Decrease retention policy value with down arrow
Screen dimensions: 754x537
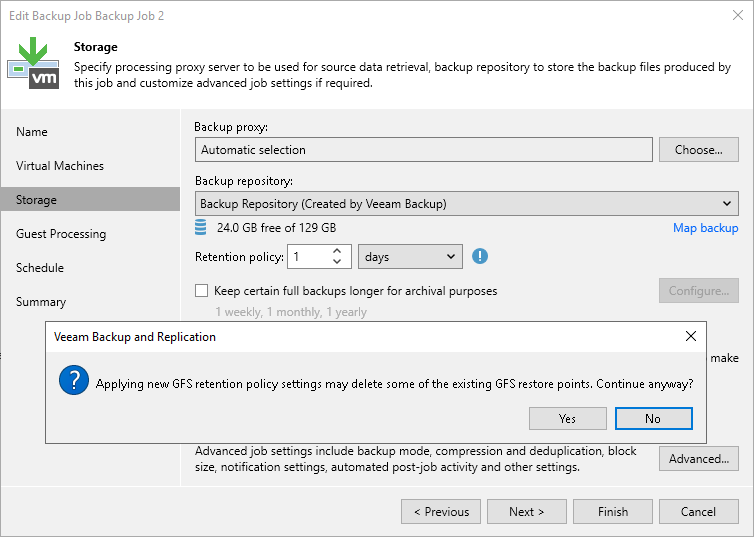337,262
